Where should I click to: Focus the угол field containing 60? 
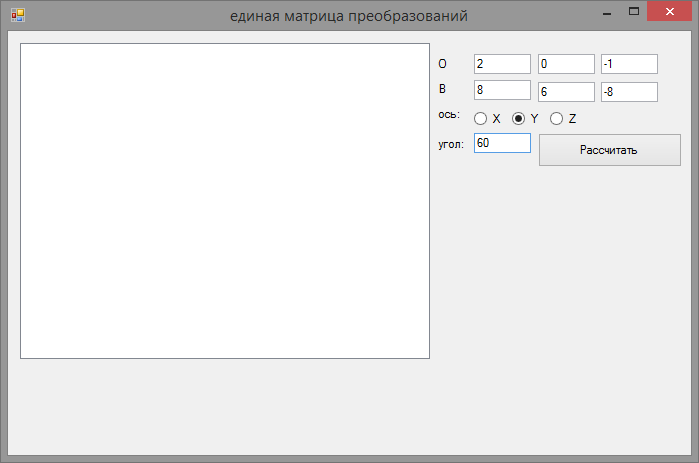502,143
